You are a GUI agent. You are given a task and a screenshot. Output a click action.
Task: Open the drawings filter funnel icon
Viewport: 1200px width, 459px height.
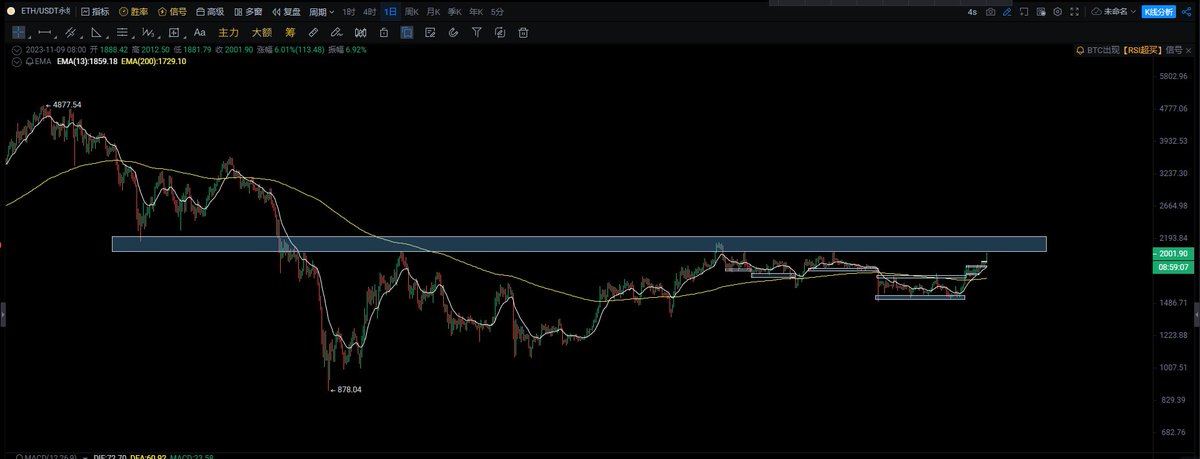(x=477, y=33)
